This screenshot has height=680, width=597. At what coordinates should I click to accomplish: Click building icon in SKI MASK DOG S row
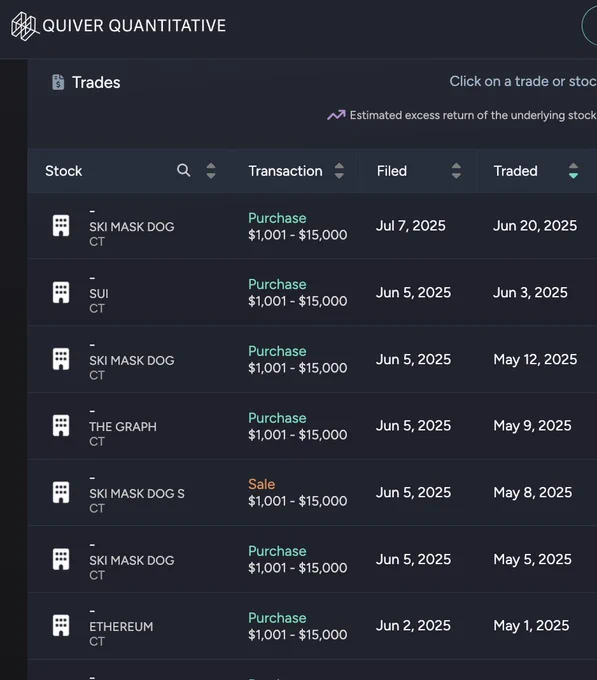click(61, 492)
